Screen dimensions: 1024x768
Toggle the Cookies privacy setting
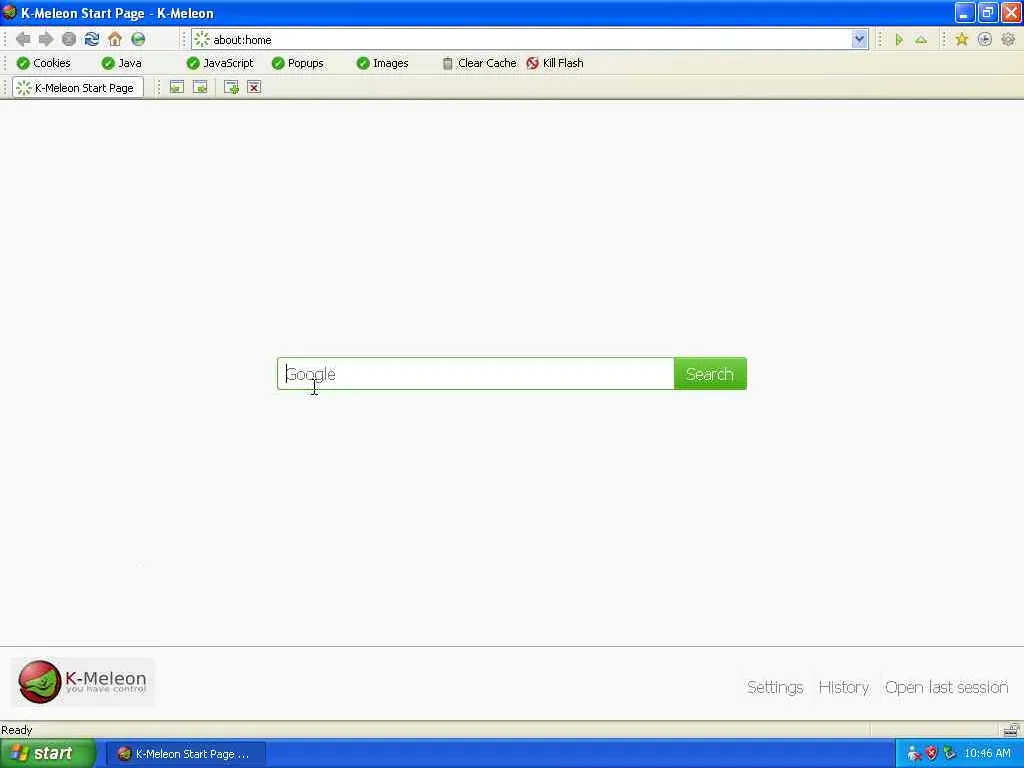[x=43, y=63]
